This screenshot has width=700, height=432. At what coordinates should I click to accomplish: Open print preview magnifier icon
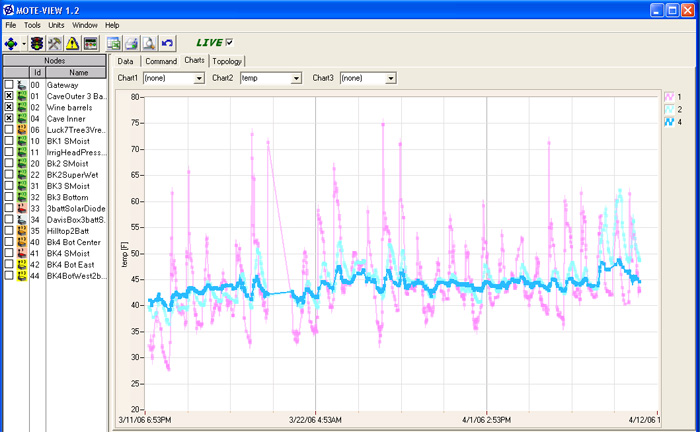click(148, 43)
